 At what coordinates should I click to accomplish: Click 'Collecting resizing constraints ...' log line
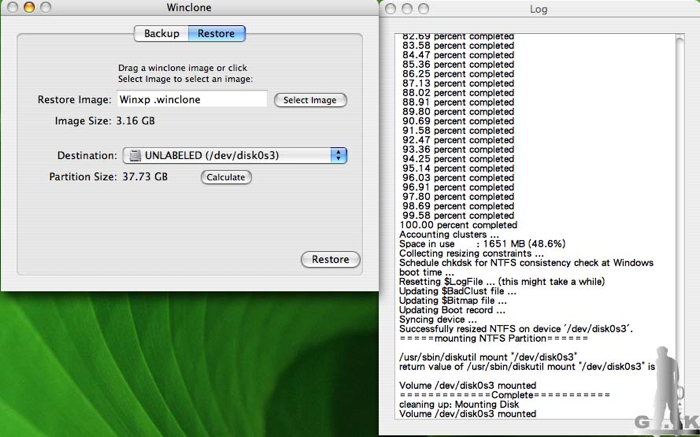[471, 253]
